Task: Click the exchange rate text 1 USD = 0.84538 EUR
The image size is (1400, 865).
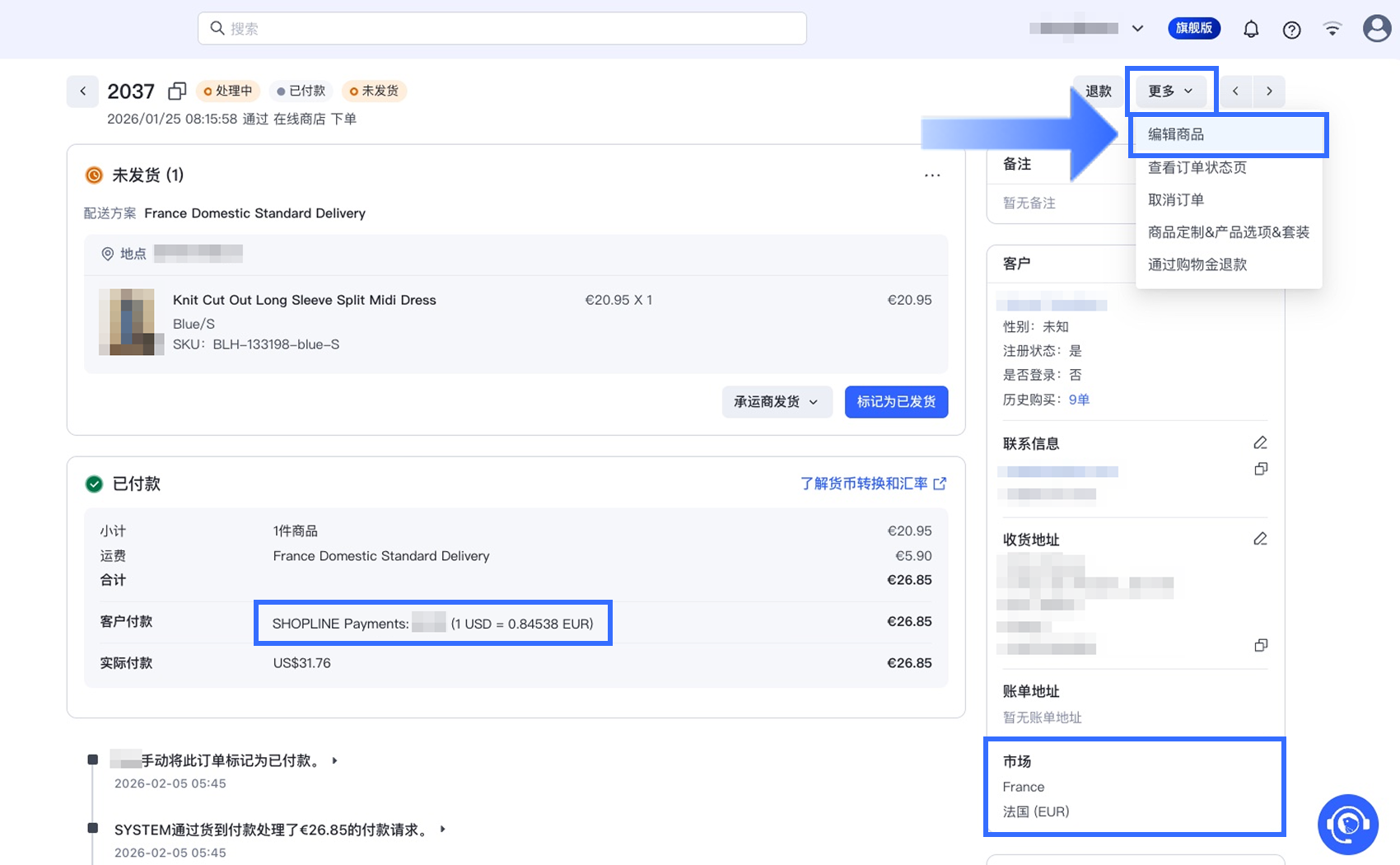Action: pyautogui.click(x=522, y=624)
